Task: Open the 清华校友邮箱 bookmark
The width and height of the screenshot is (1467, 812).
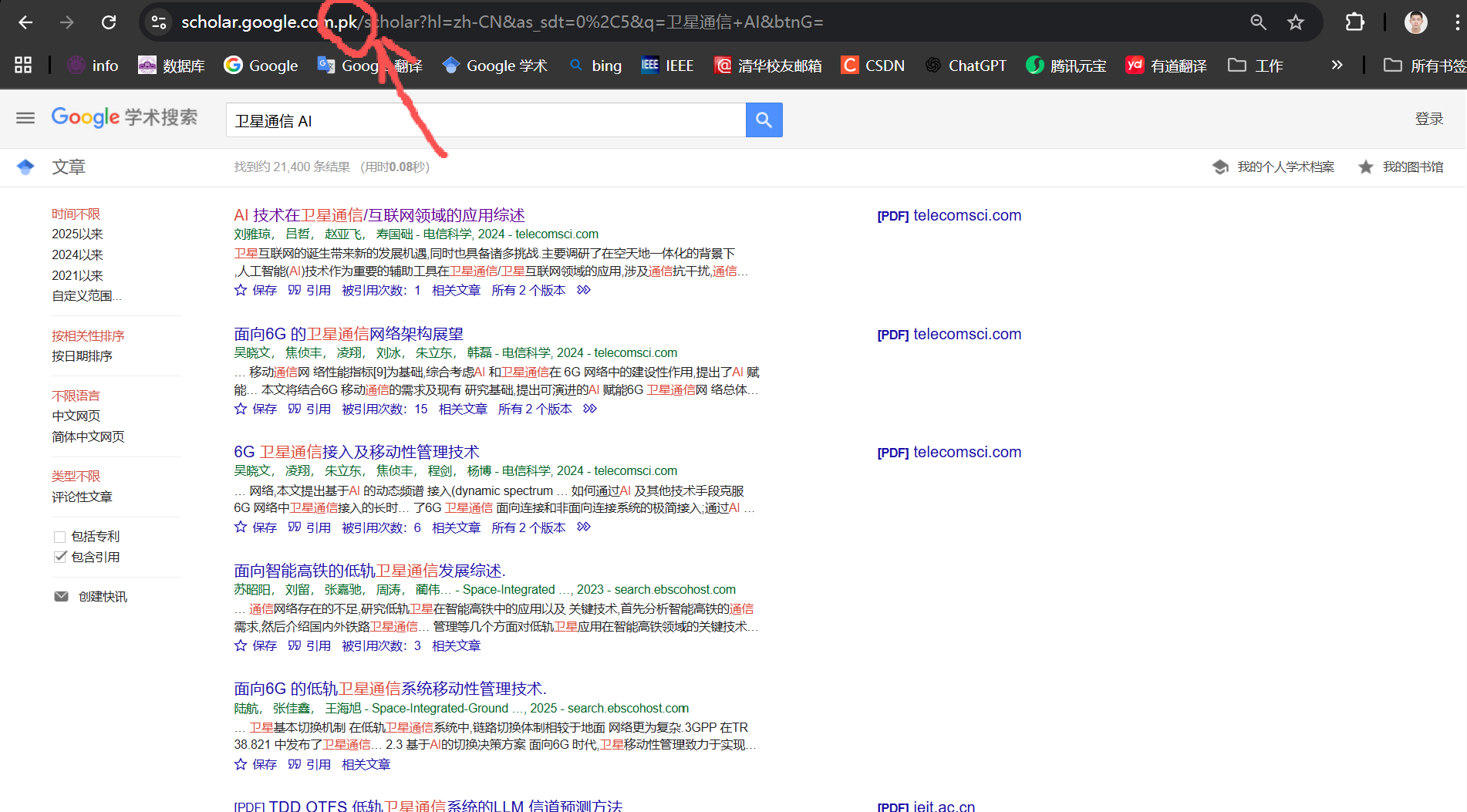Action: 767,66
